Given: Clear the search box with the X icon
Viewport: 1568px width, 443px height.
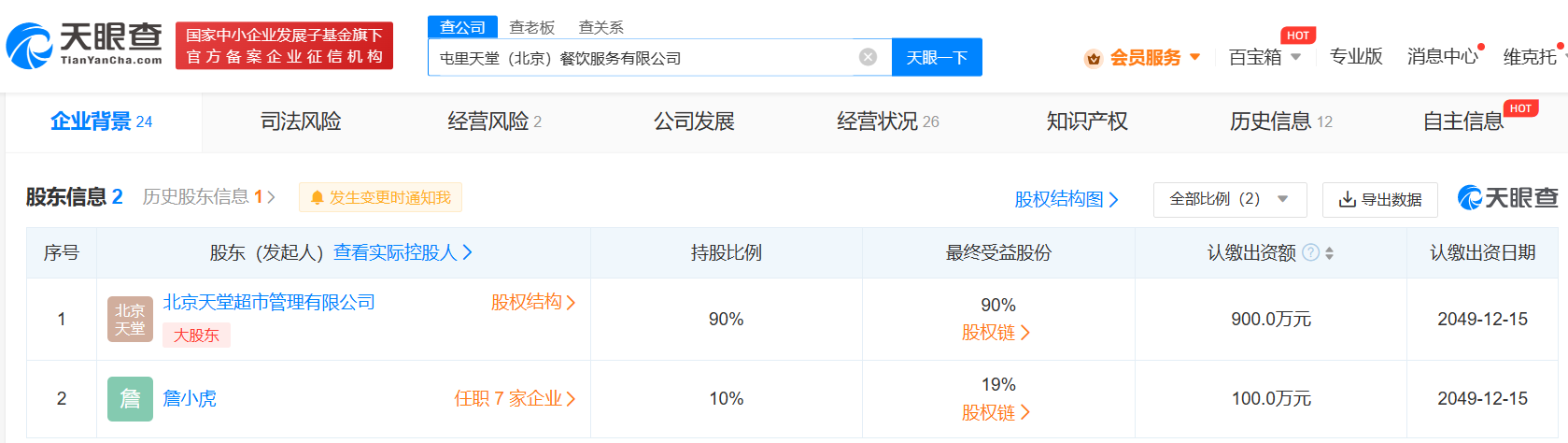Looking at the screenshot, I should pos(868,57).
